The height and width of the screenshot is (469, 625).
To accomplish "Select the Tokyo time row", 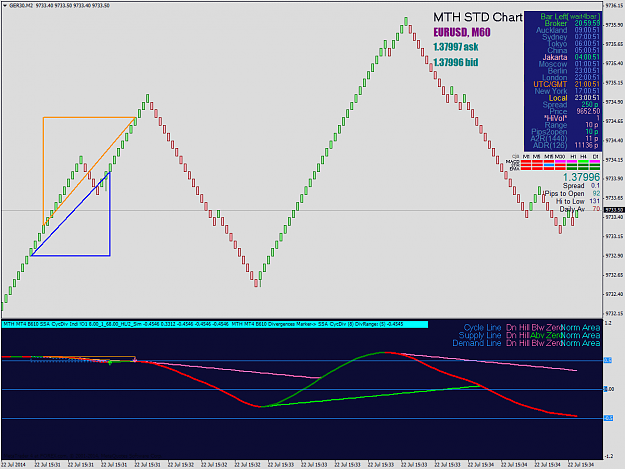I will tap(573, 44).
